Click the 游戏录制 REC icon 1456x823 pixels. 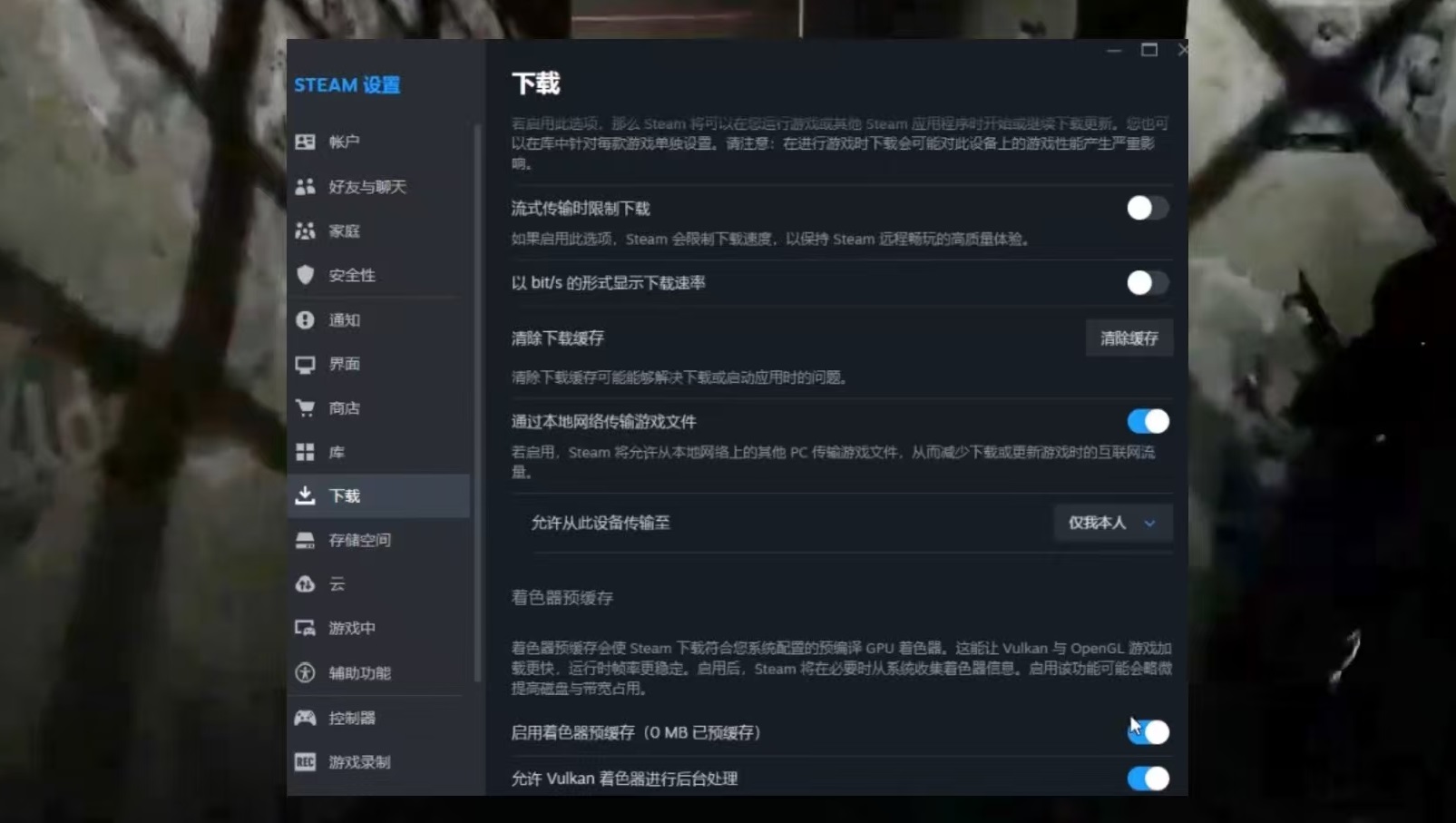(x=305, y=762)
